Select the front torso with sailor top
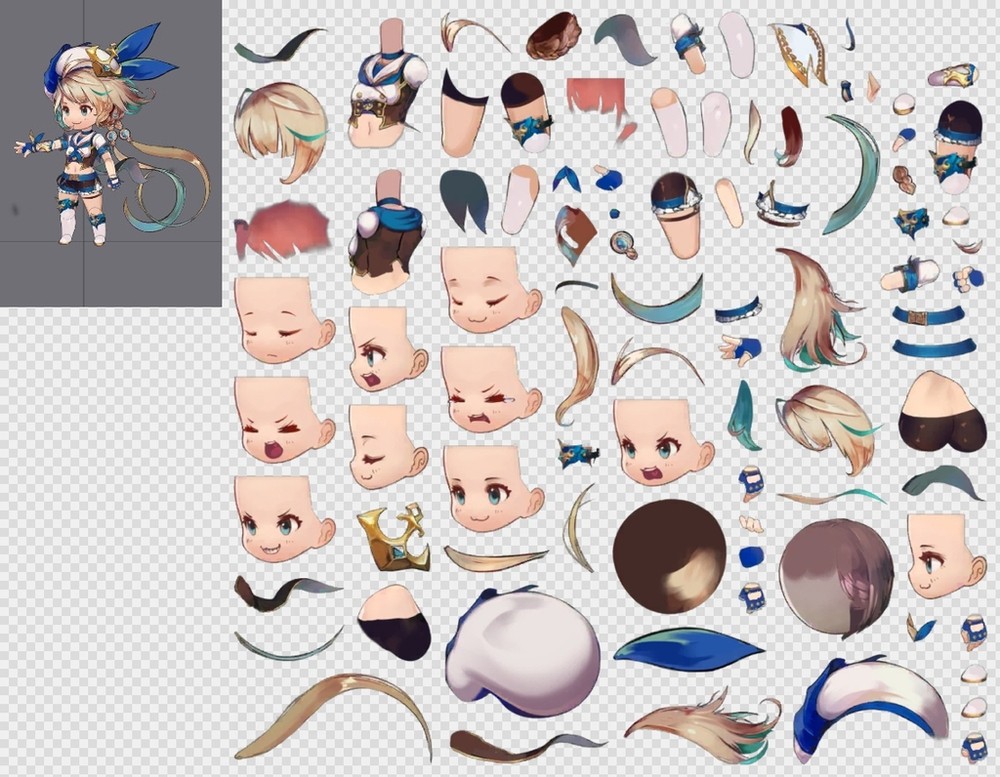This screenshot has height=777, width=1000. click(386, 97)
